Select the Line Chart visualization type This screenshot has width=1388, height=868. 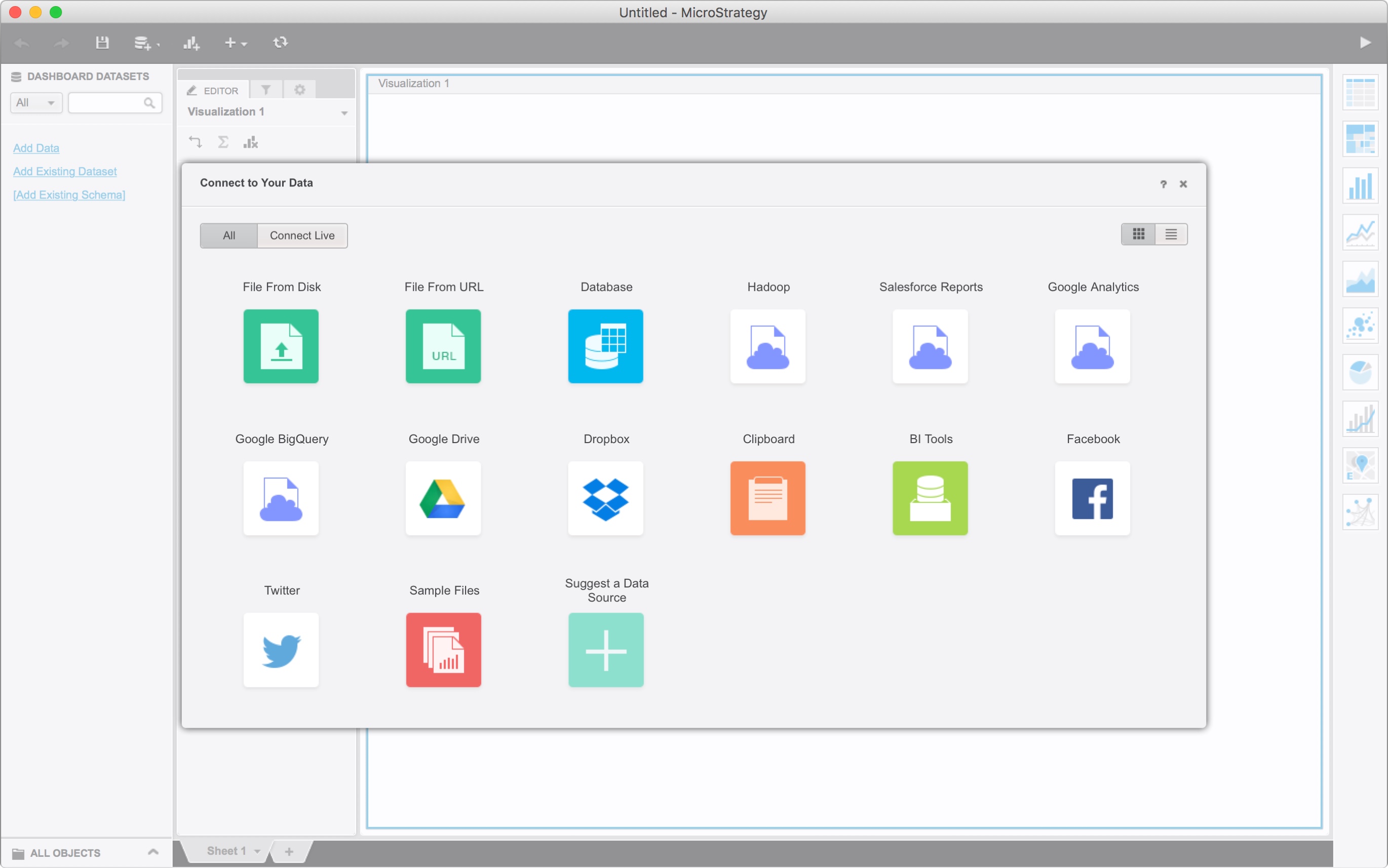click(x=1360, y=232)
